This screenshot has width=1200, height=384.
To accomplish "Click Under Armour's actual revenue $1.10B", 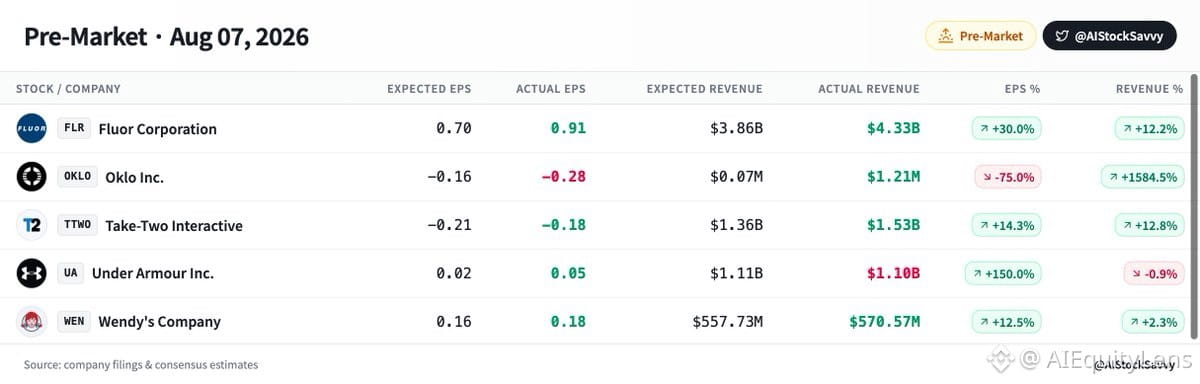I will click(x=894, y=273).
